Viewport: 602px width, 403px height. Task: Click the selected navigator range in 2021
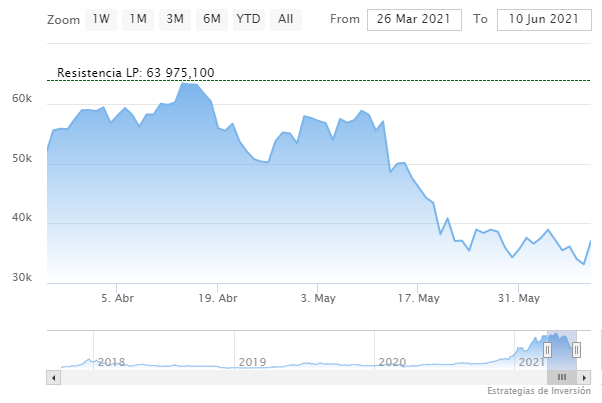click(562, 352)
